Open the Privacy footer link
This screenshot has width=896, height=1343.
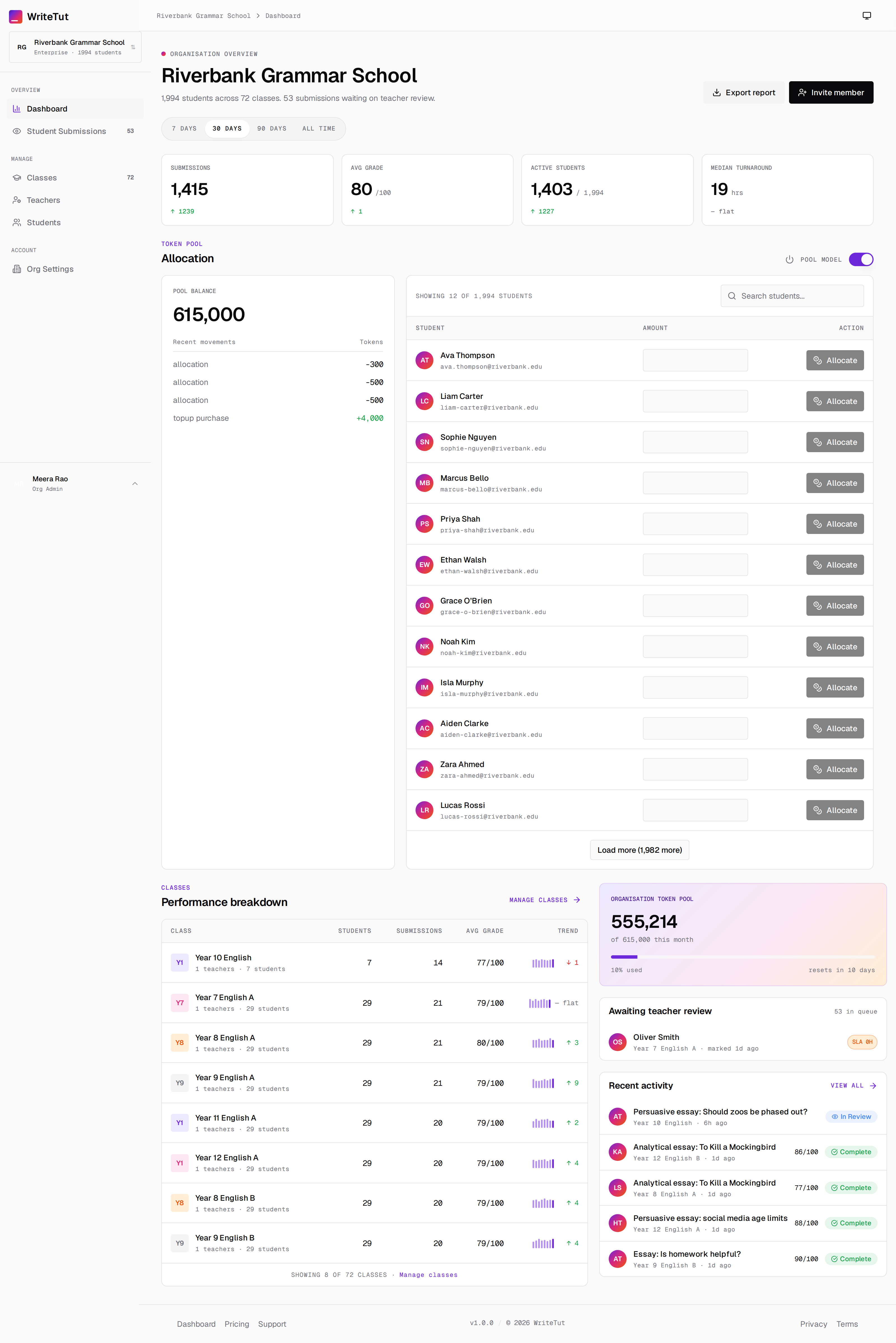(814, 1324)
